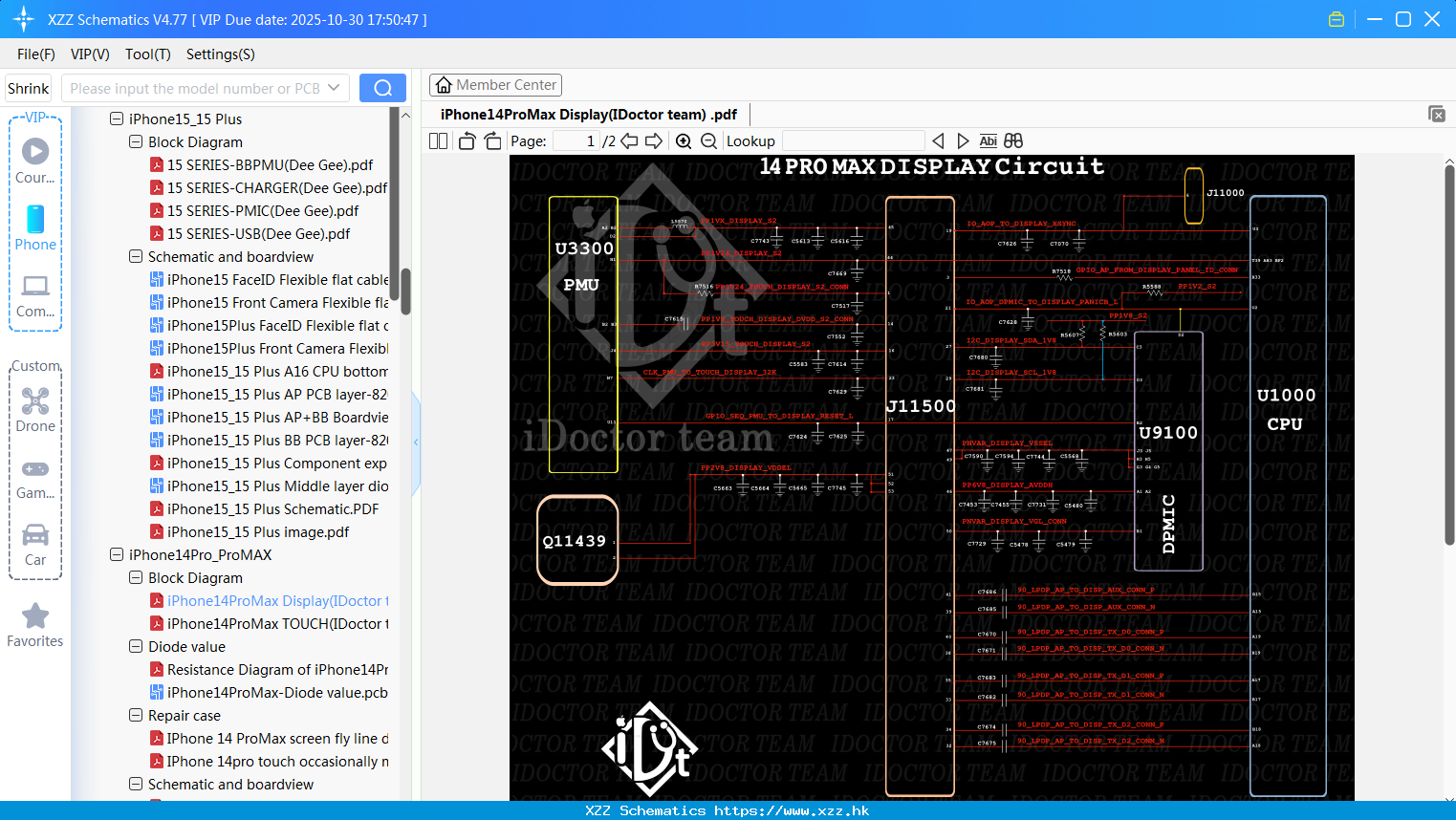The width and height of the screenshot is (1456, 820).
Task: Click the blue search button
Action: 382,88
